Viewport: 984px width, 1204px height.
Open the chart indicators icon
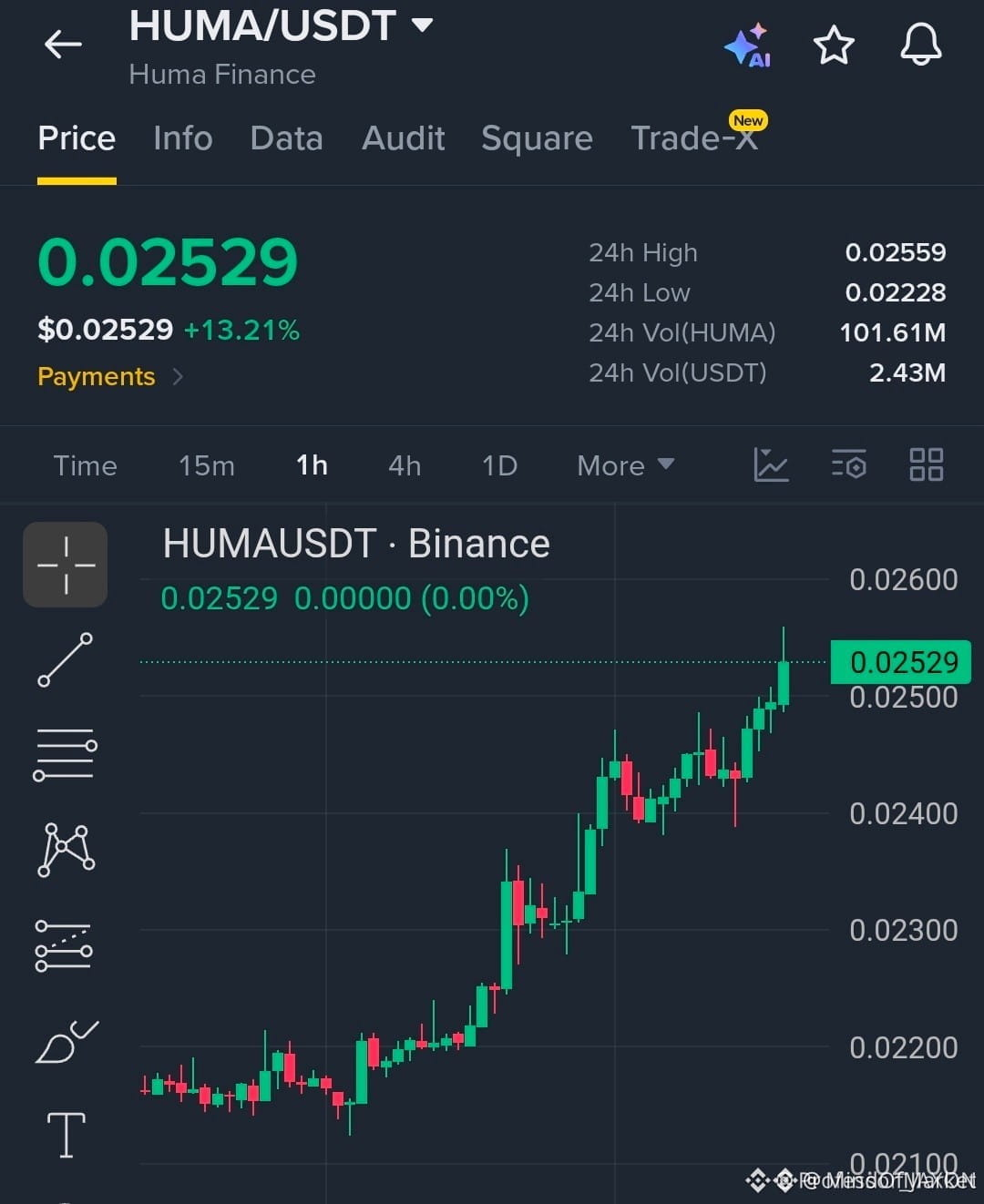[x=771, y=464]
